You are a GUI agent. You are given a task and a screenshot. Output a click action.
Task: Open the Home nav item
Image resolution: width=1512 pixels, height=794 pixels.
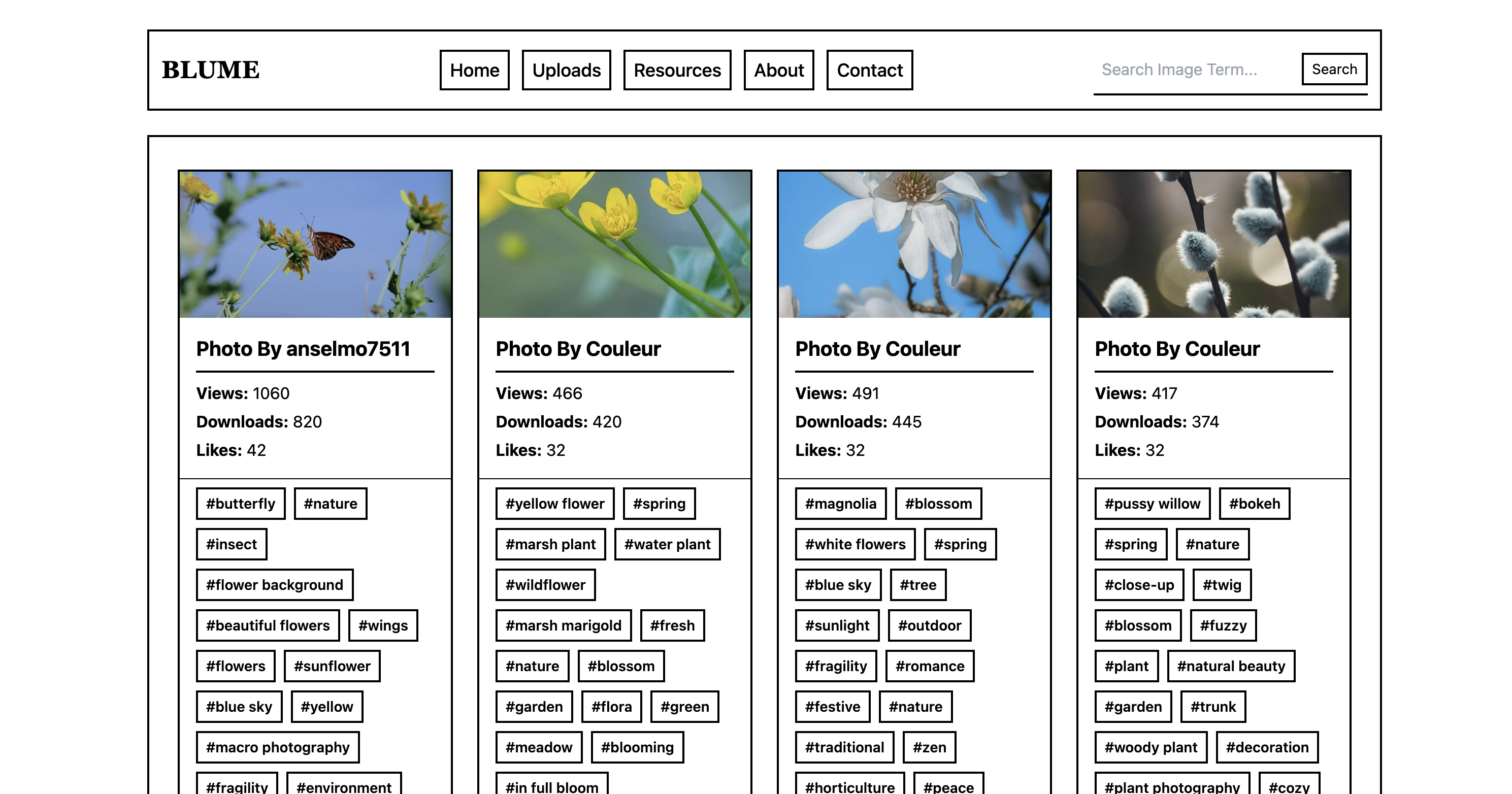(x=474, y=70)
